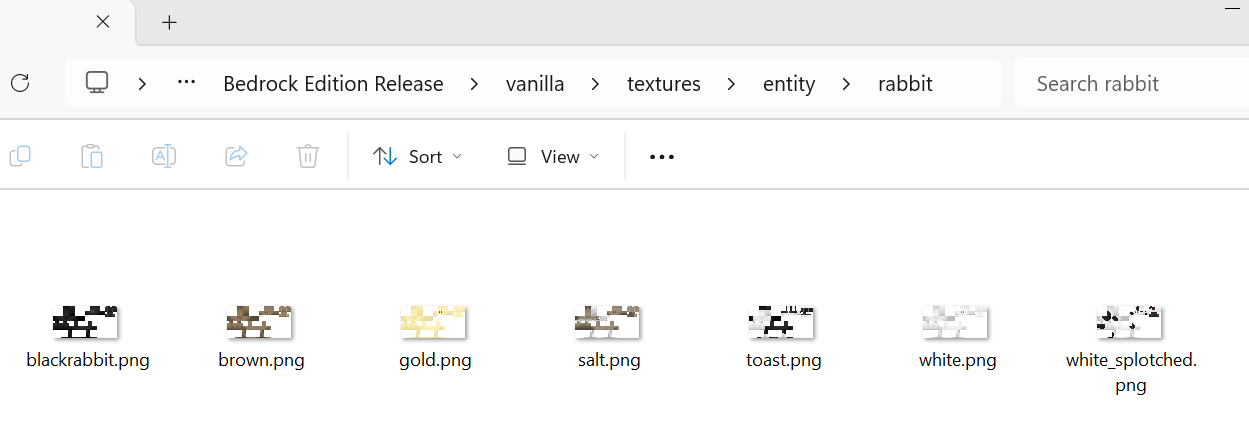This screenshot has width=1249, height=422.
Task: Open the View dropdown
Action: tap(553, 156)
